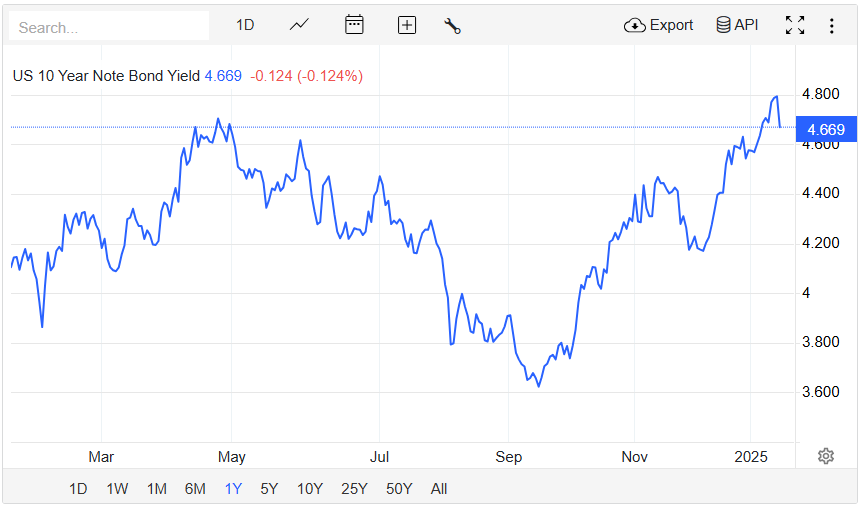Select the All time range

pos(439,489)
